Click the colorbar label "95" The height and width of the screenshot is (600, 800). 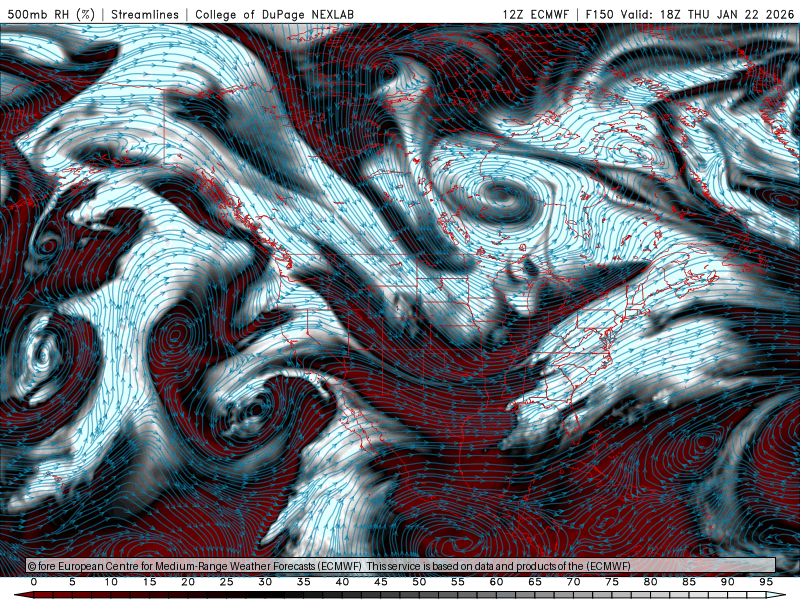pos(766,582)
